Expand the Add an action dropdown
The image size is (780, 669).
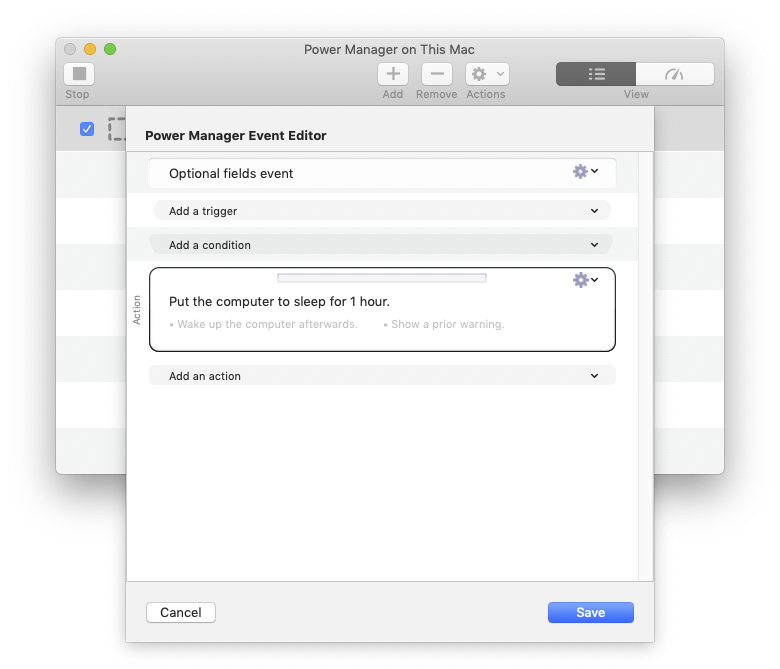pos(382,376)
